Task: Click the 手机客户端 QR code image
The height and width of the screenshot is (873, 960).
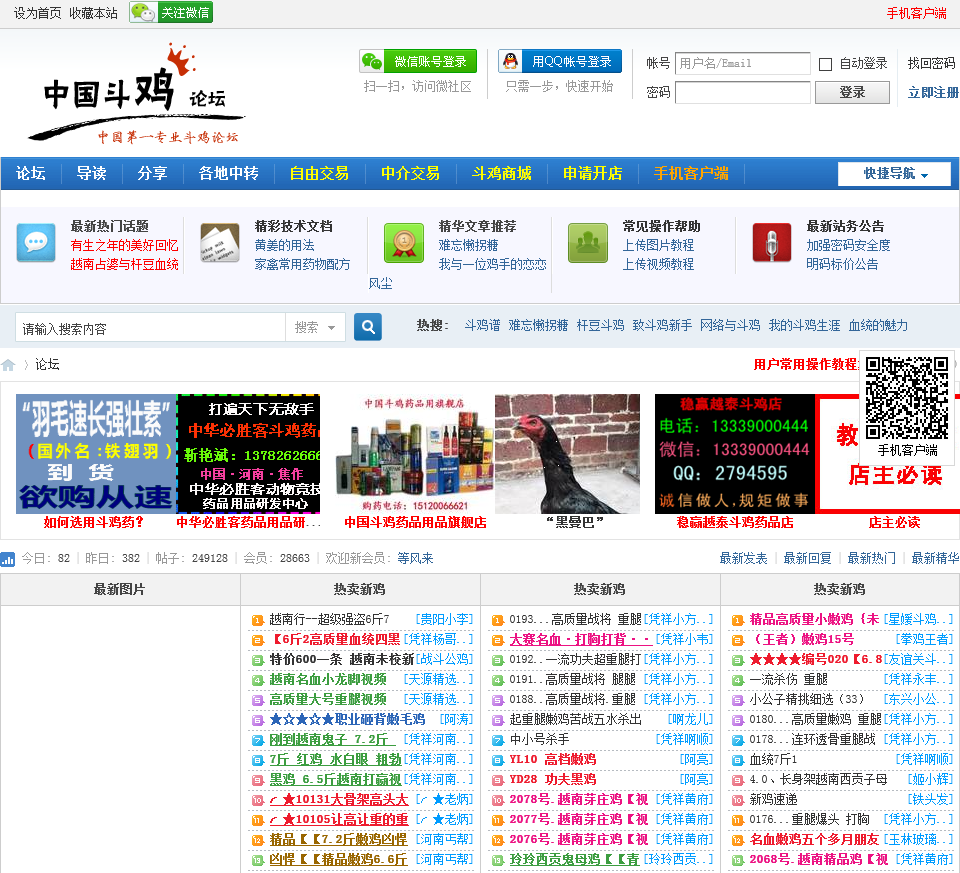Action: (907, 398)
